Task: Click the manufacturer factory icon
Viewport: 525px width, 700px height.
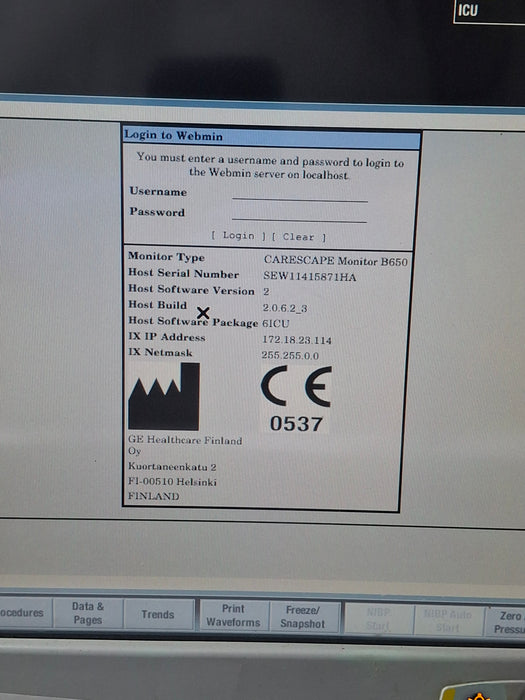Action: pos(164,396)
